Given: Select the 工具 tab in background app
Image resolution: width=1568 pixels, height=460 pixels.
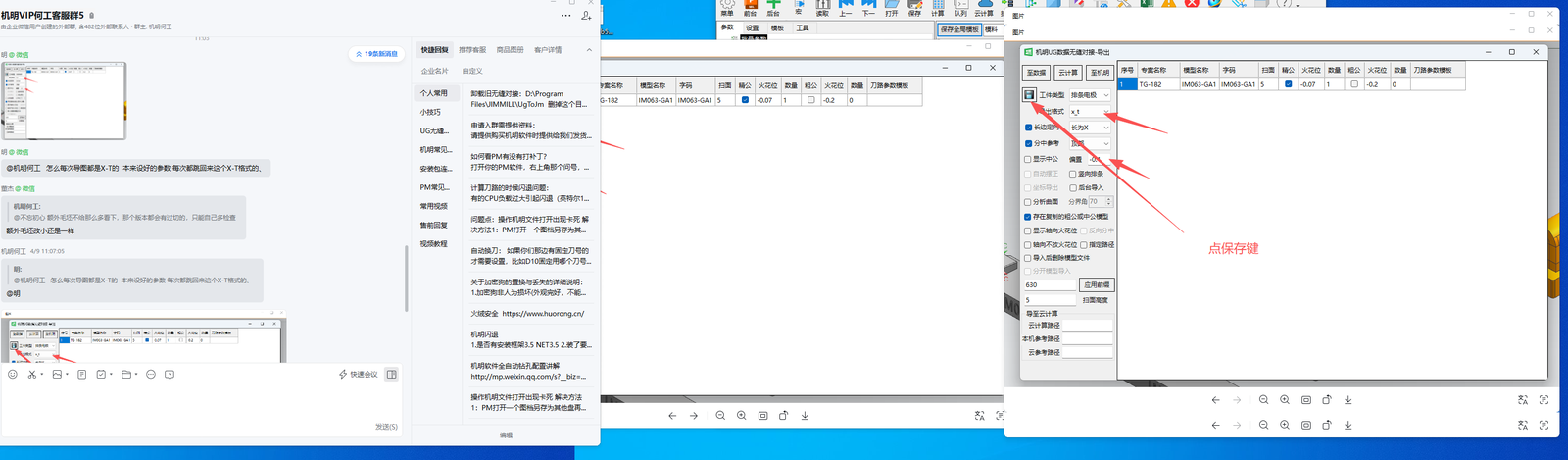Looking at the screenshot, I should click(x=803, y=28).
